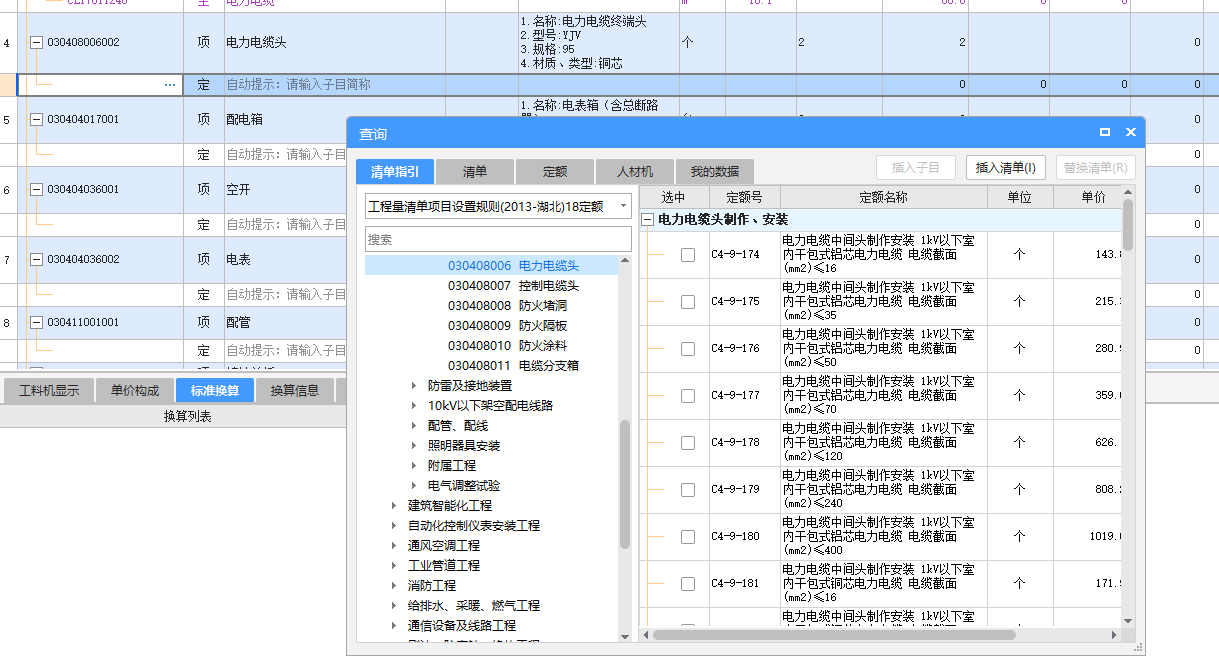Select the C4-9-179 checkbox
1219x667 pixels.
pyautogui.click(x=688, y=490)
